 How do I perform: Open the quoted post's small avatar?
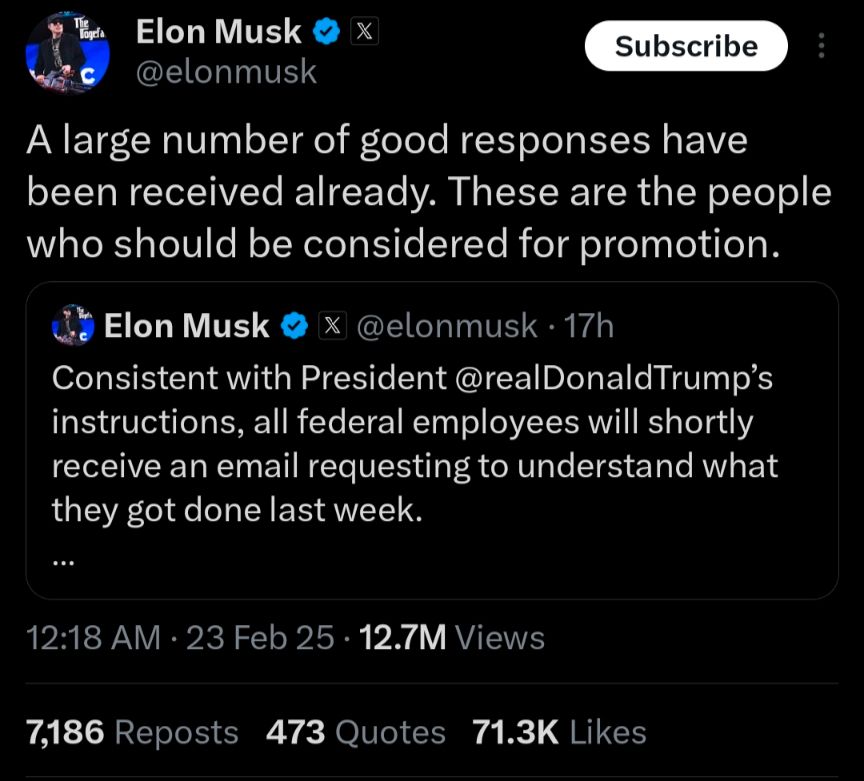click(73, 325)
